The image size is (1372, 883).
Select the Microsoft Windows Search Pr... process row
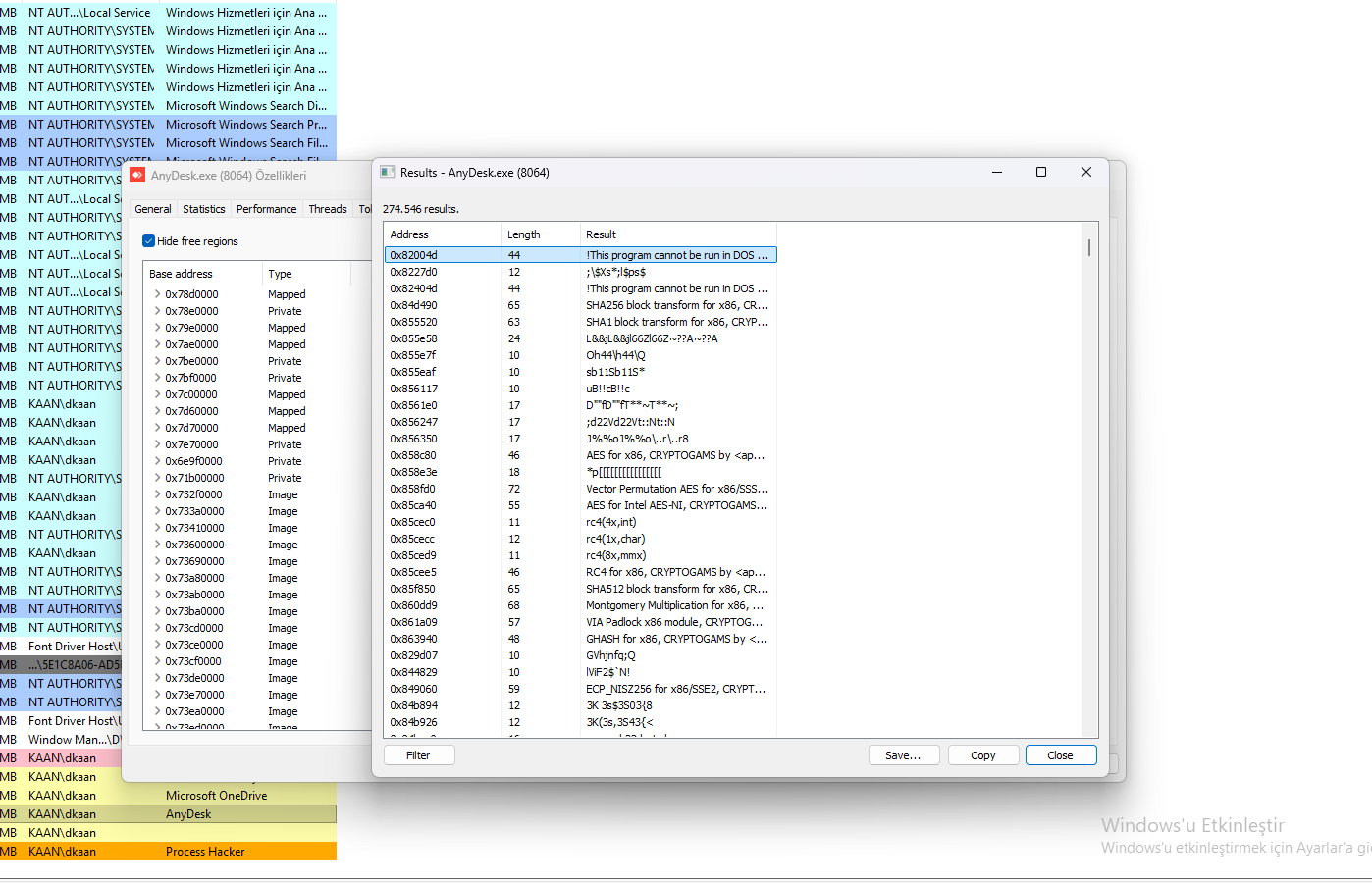click(168, 125)
